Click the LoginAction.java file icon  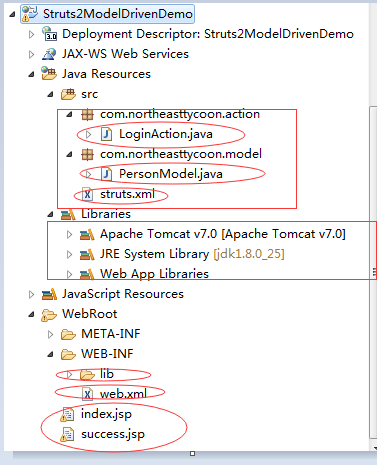pos(106,134)
